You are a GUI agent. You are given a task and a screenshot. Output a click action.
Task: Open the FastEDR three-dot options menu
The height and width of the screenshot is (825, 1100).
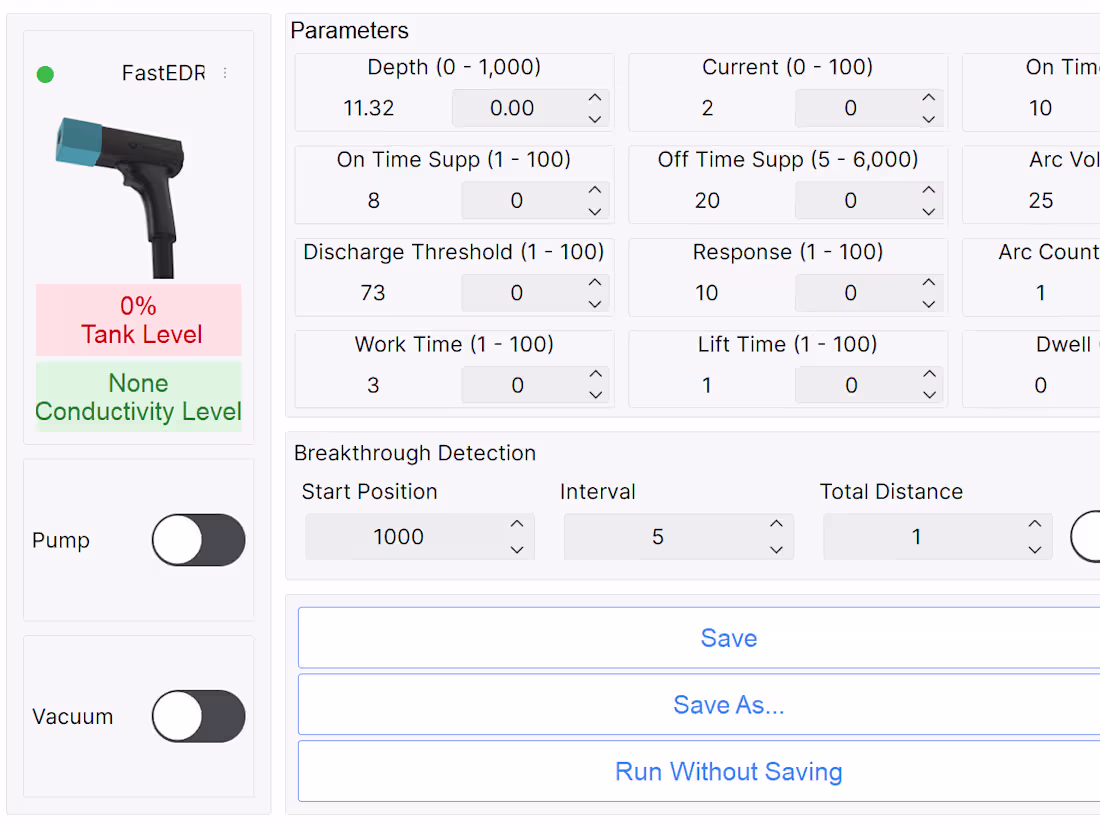pyautogui.click(x=225, y=73)
